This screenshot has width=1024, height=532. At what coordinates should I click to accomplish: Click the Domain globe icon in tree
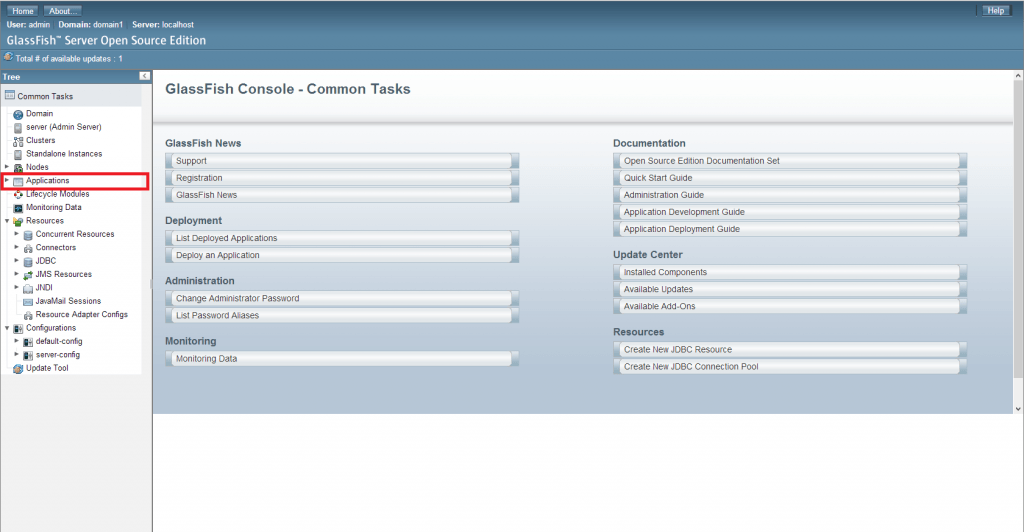coord(18,114)
